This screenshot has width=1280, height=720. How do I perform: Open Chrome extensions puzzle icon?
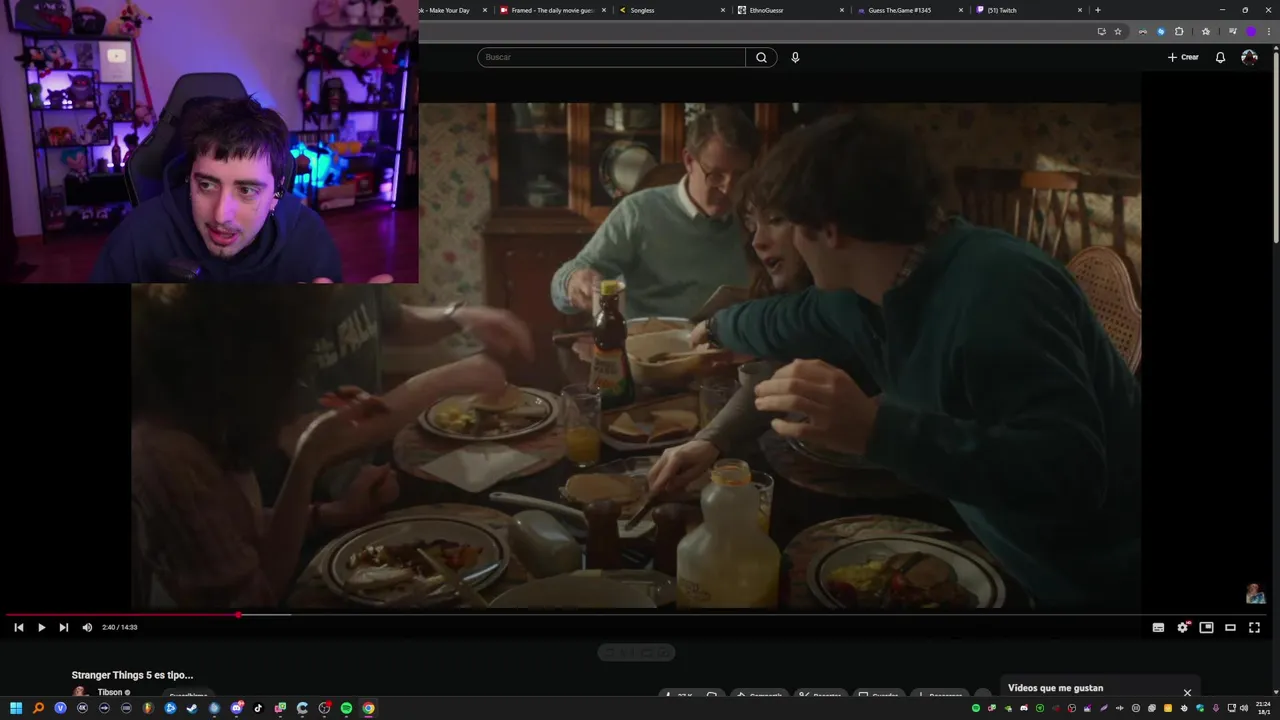click(1179, 31)
